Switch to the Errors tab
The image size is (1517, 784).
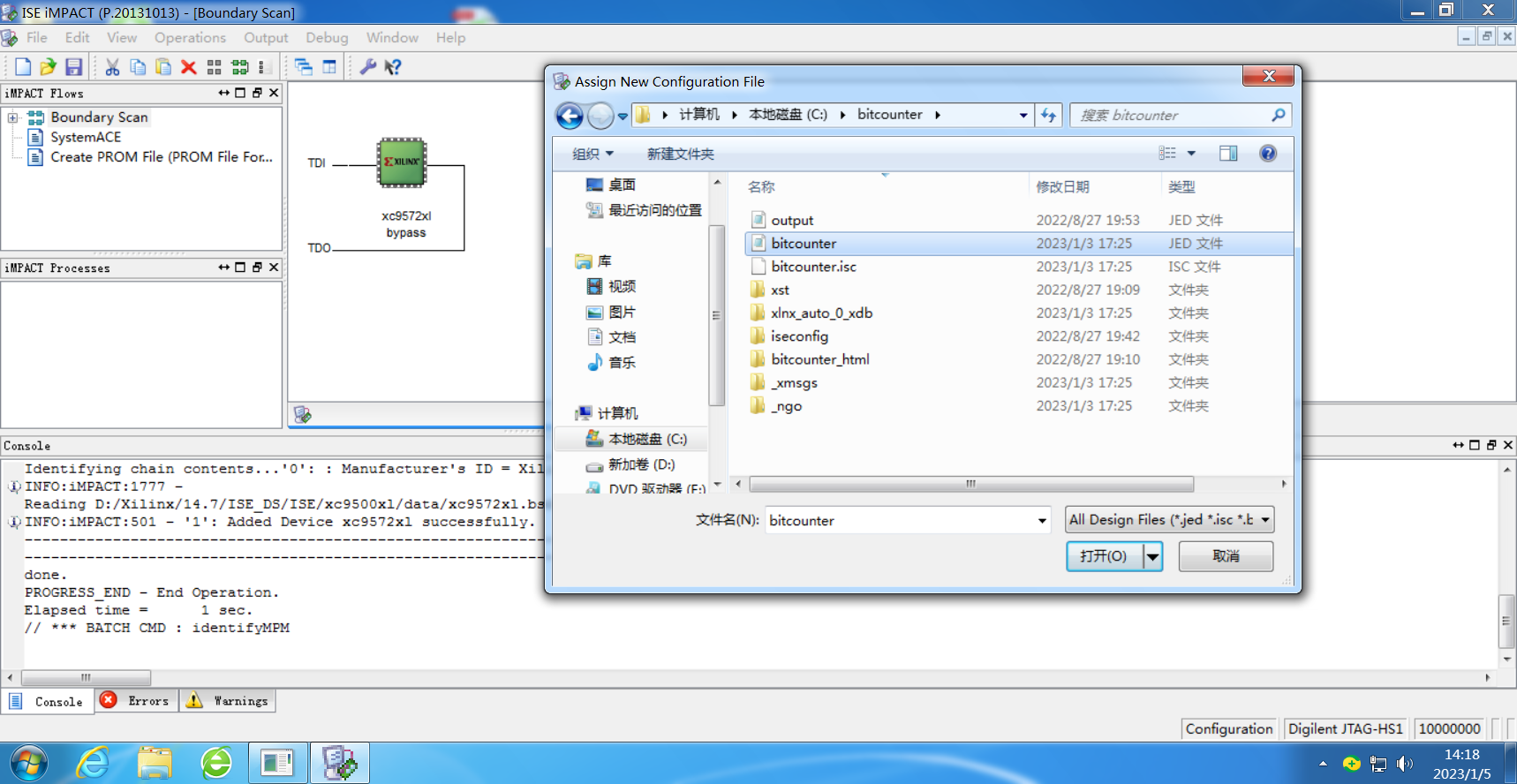(x=136, y=701)
